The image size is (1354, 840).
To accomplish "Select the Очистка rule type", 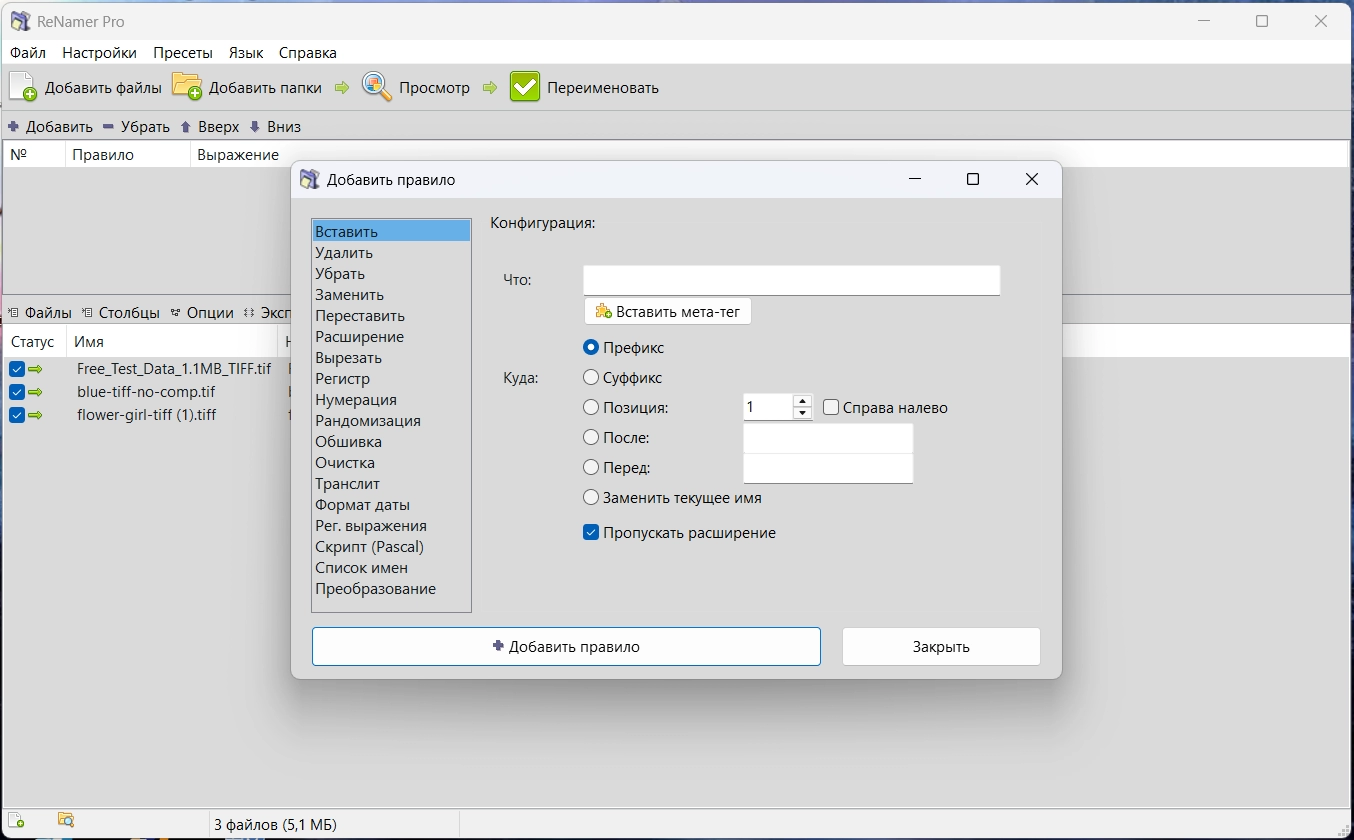I will click(x=391, y=463).
